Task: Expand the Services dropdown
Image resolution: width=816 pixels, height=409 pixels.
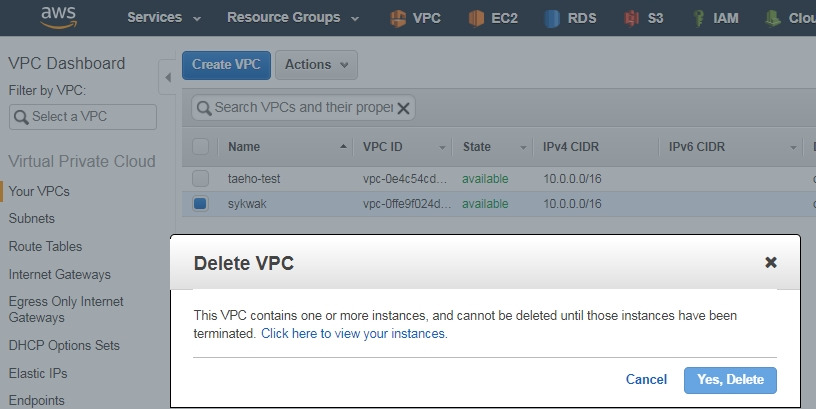Action: point(164,18)
